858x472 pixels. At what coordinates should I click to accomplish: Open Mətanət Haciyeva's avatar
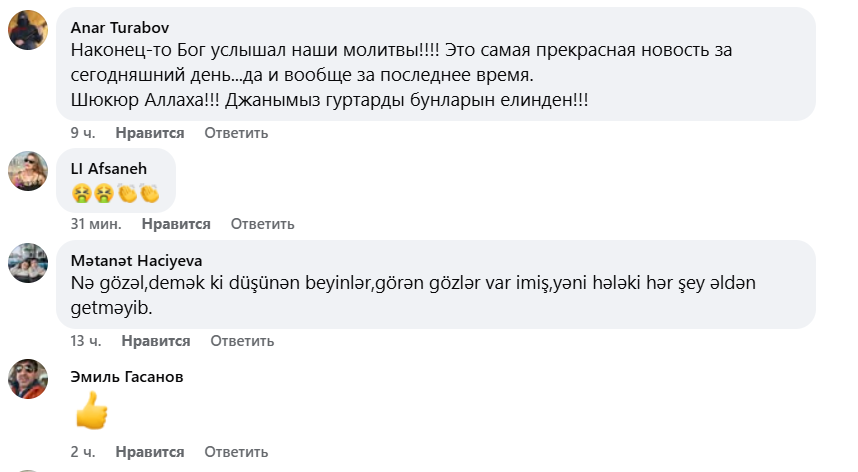coord(28,263)
